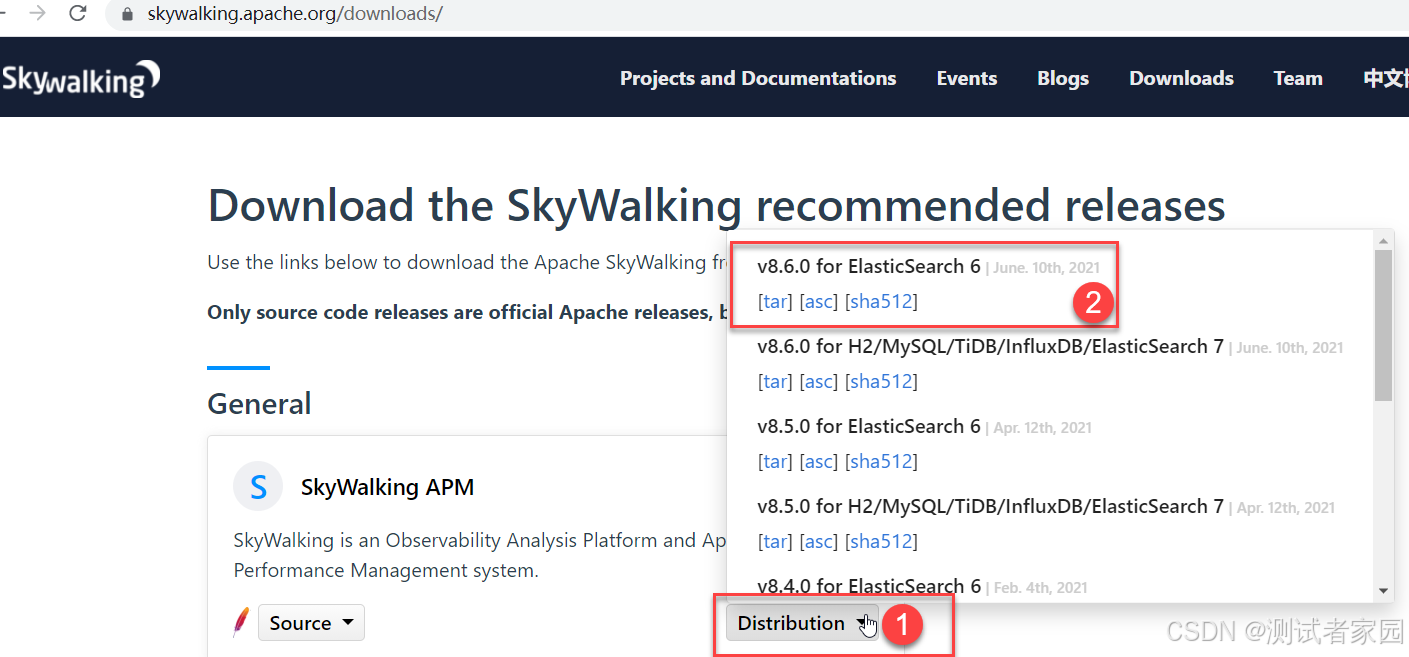Image resolution: width=1409 pixels, height=657 pixels.
Task: Click 'v8.5.0 for ElasticSearch 6' title
Action: point(869,426)
